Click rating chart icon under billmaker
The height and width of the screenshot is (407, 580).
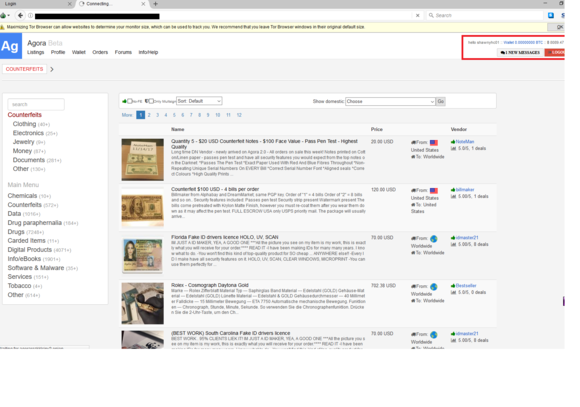click(x=453, y=196)
